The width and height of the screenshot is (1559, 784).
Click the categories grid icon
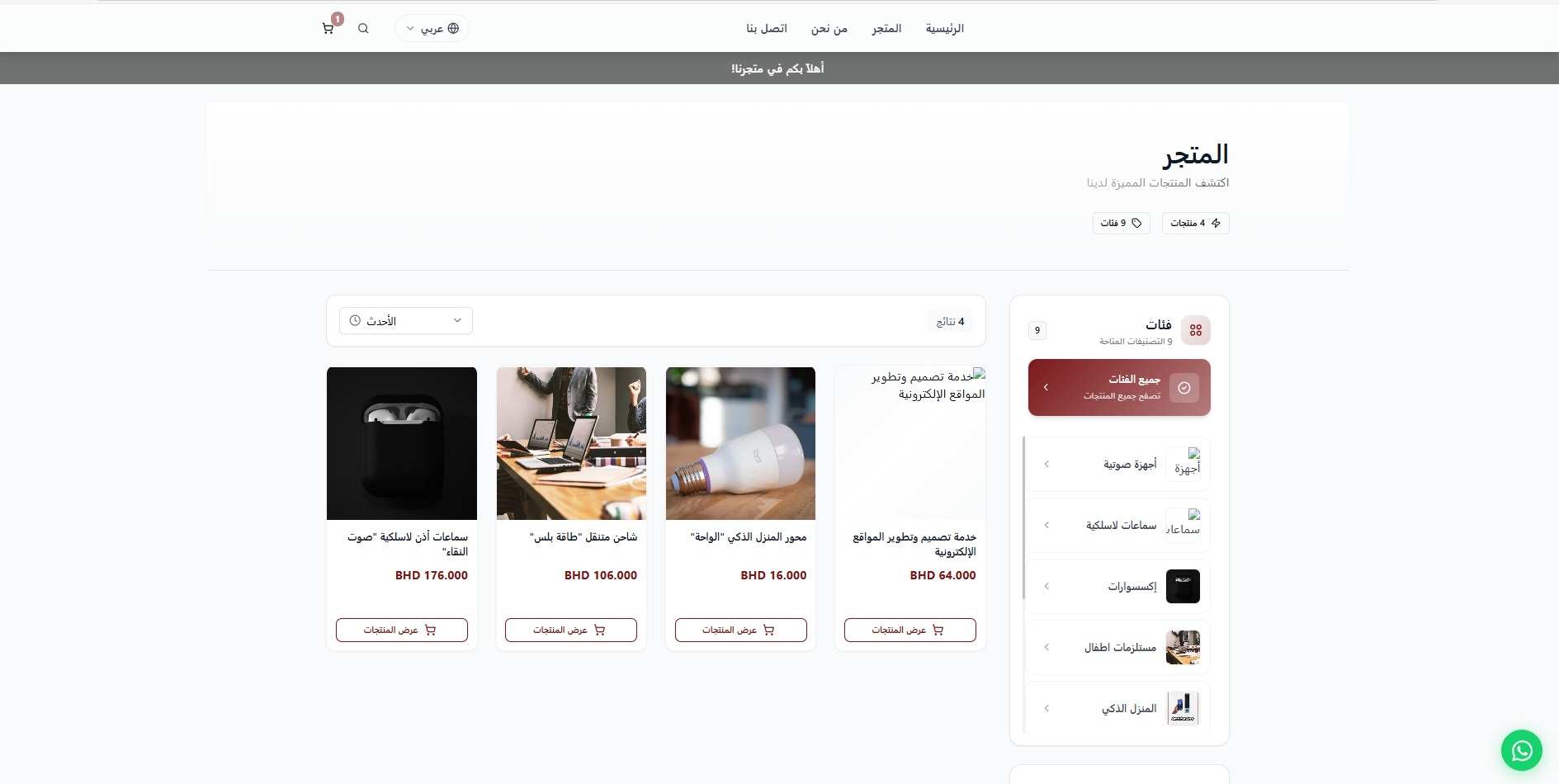1195,330
